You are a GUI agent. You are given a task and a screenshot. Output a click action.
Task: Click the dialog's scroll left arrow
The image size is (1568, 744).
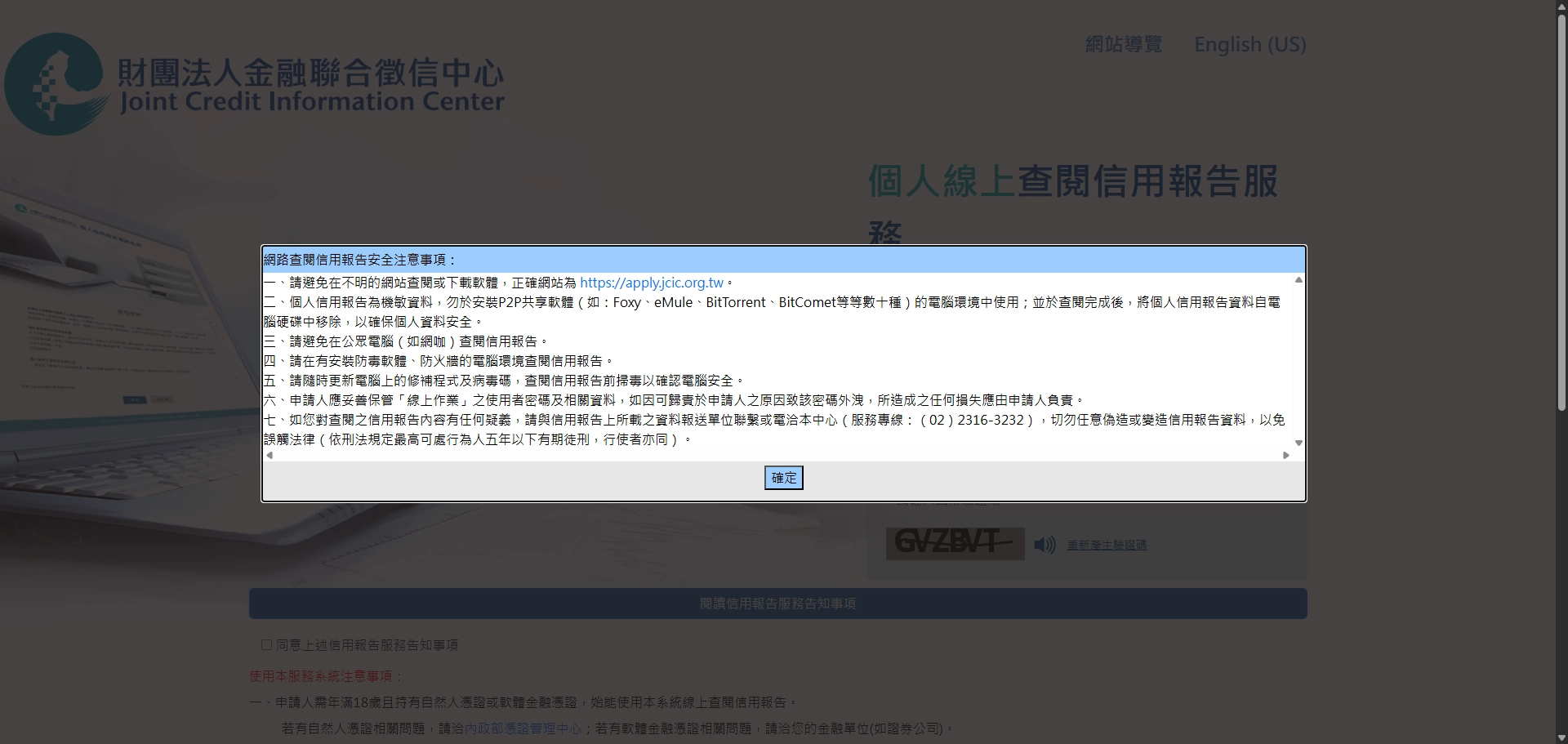[x=269, y=456]
